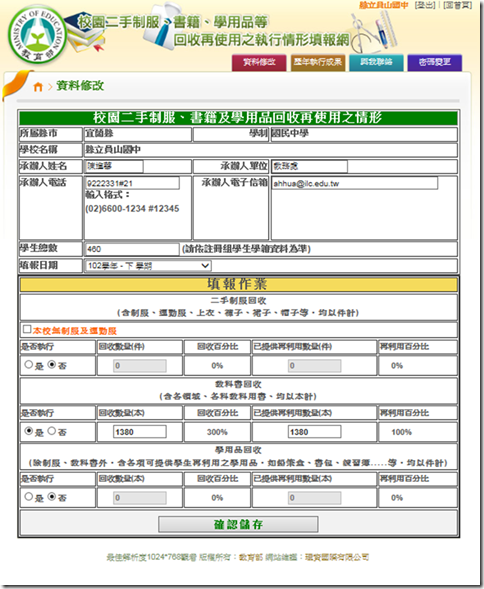Select 否 for 教科書回收
Image resolution: width=484 pixels, height=589 pixels.
[52, 431]
